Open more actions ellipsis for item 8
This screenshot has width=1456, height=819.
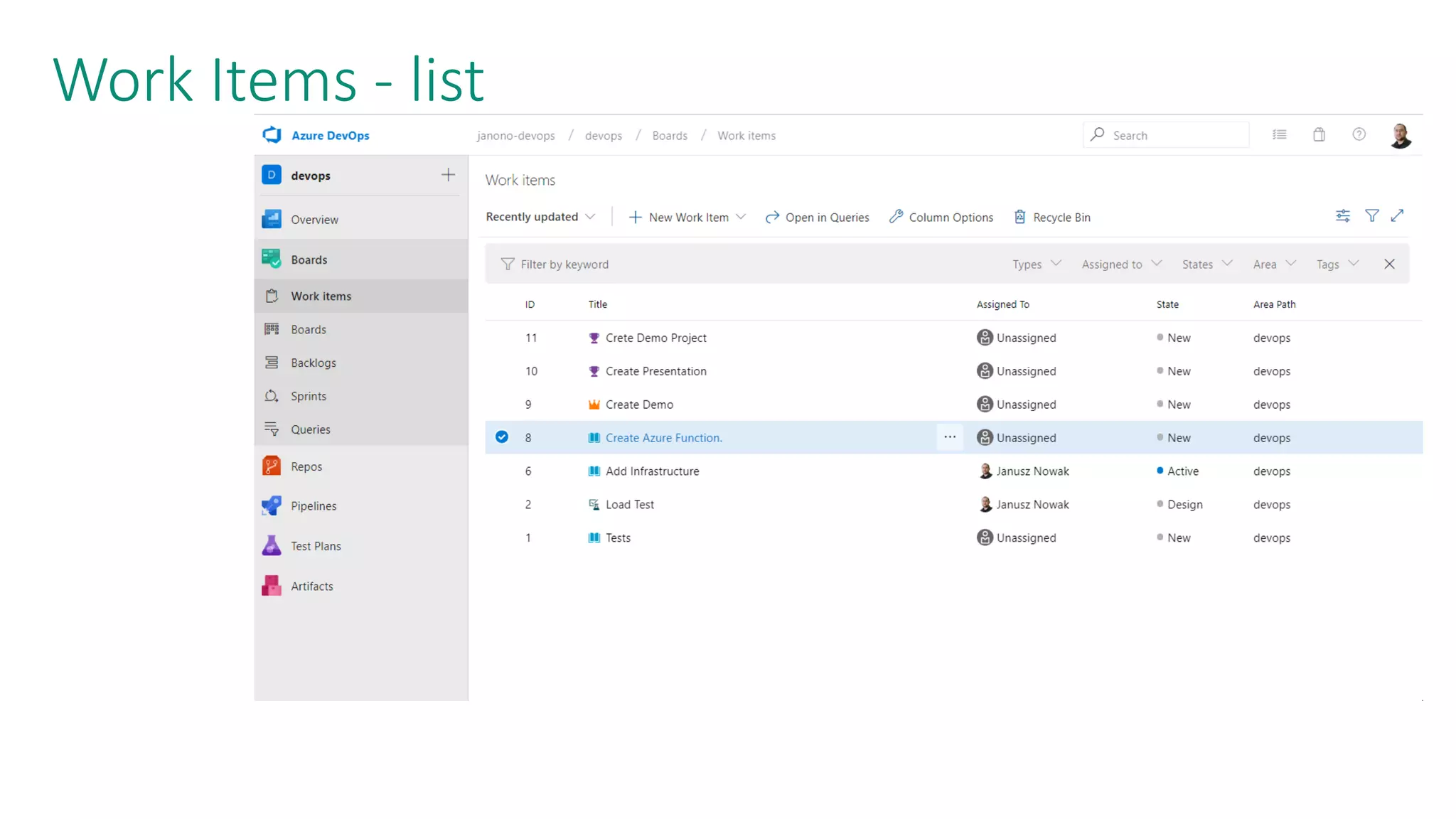click(949, 437)
